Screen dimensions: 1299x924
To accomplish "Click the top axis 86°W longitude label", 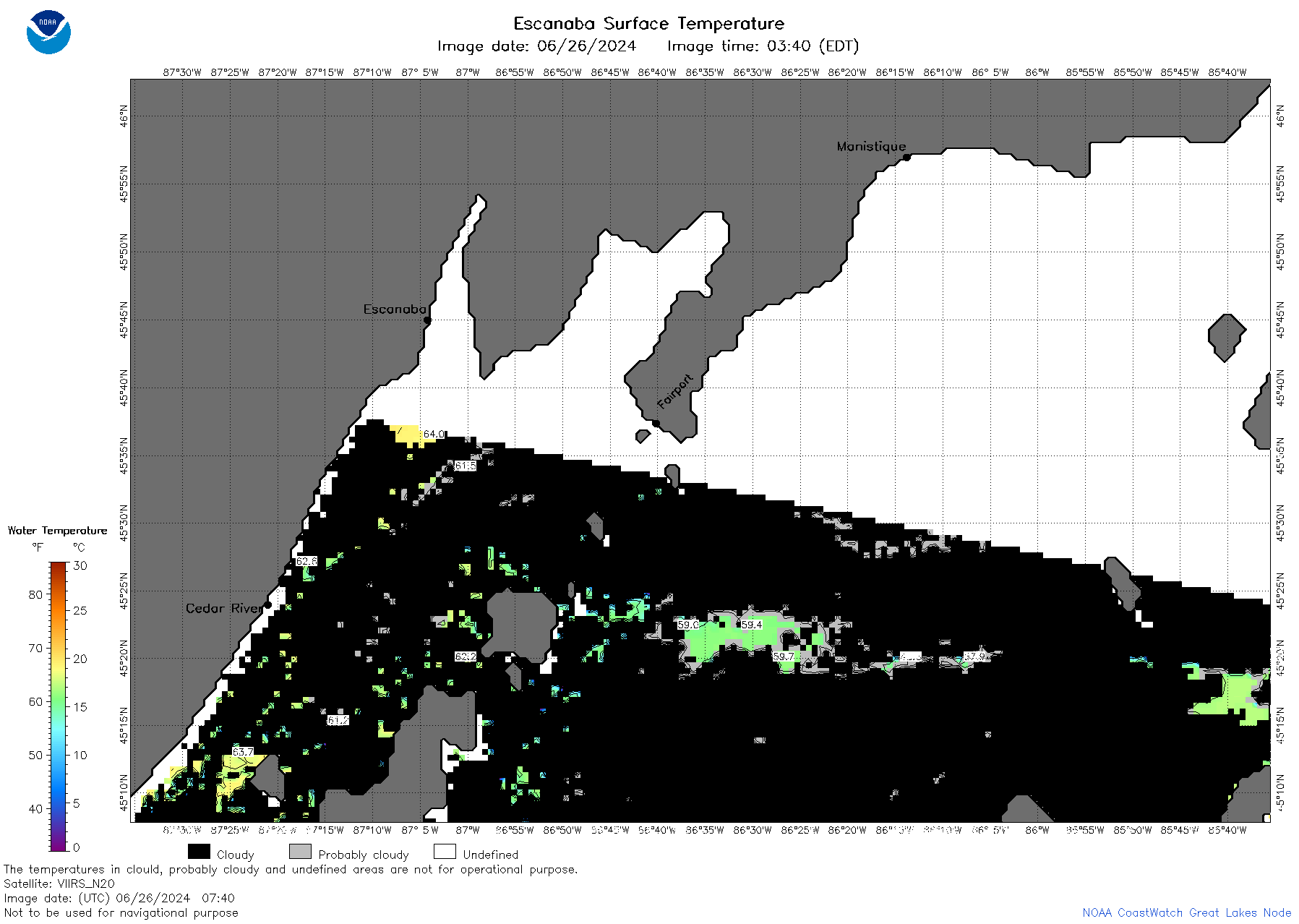I will point(1037,72).
